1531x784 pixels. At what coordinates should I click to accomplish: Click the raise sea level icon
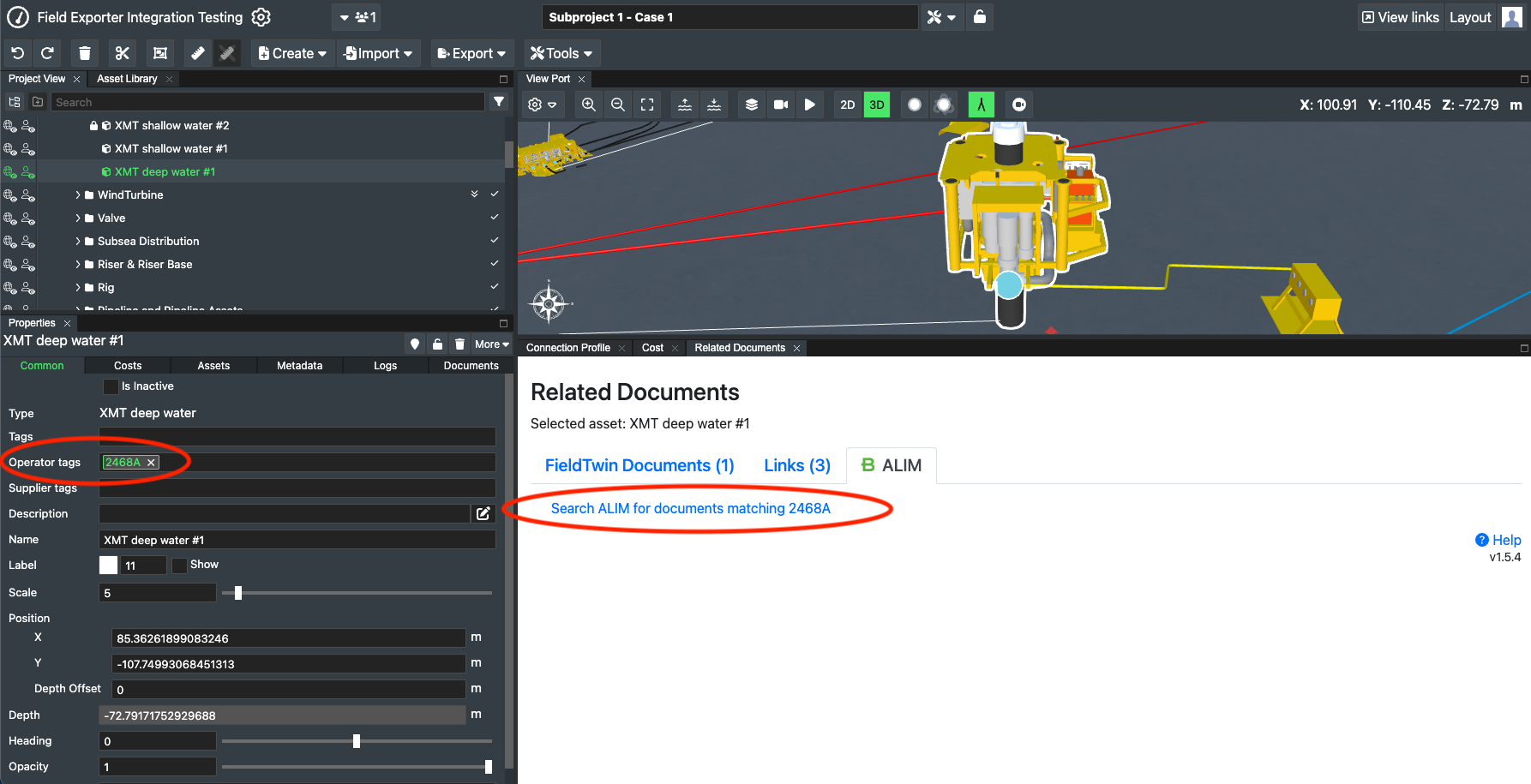(x=685, y=105)
